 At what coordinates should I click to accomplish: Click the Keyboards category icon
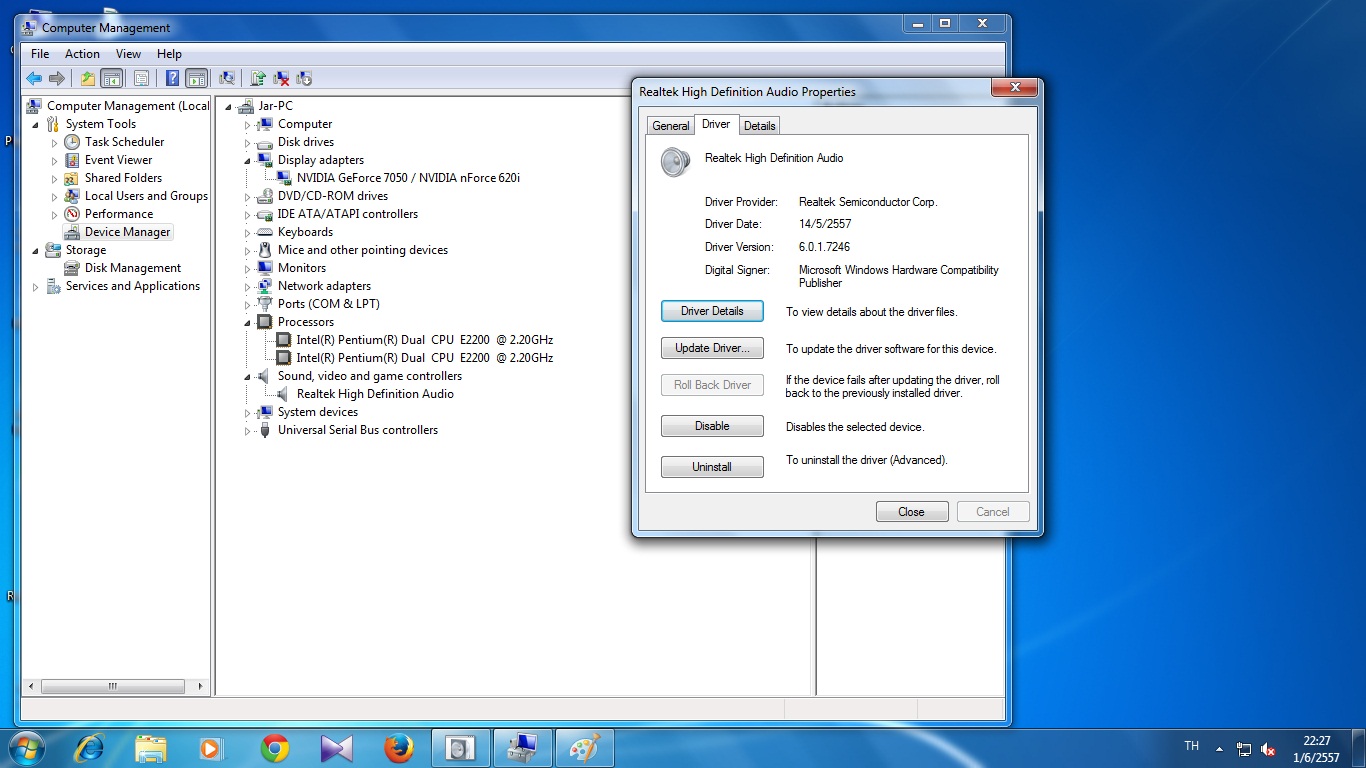point(265,232)
